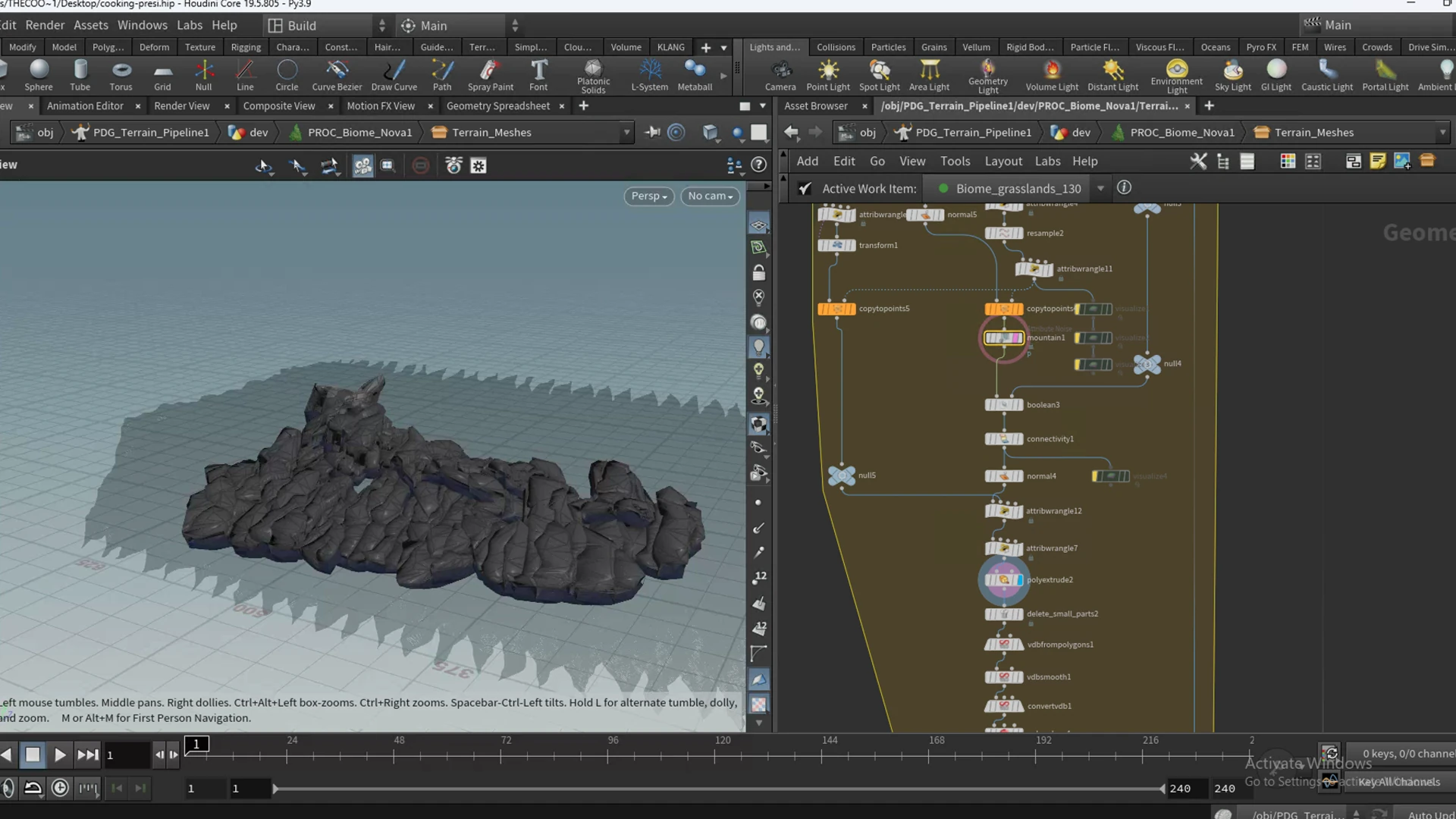Open the left pane tab menu arrow

click(763, 106)
